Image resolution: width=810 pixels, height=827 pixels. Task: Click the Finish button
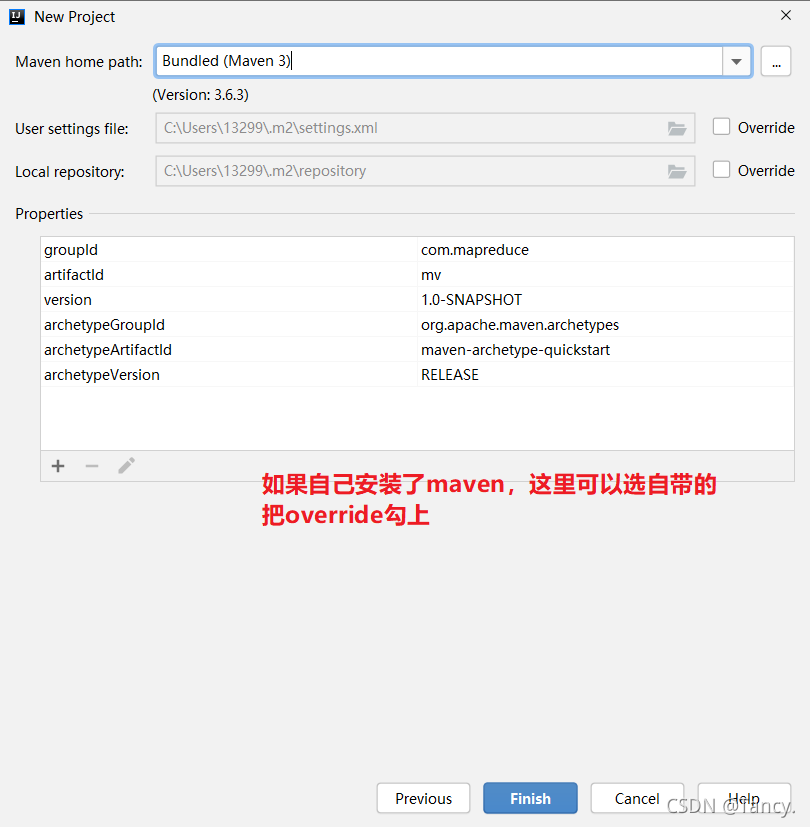(530, 798)
